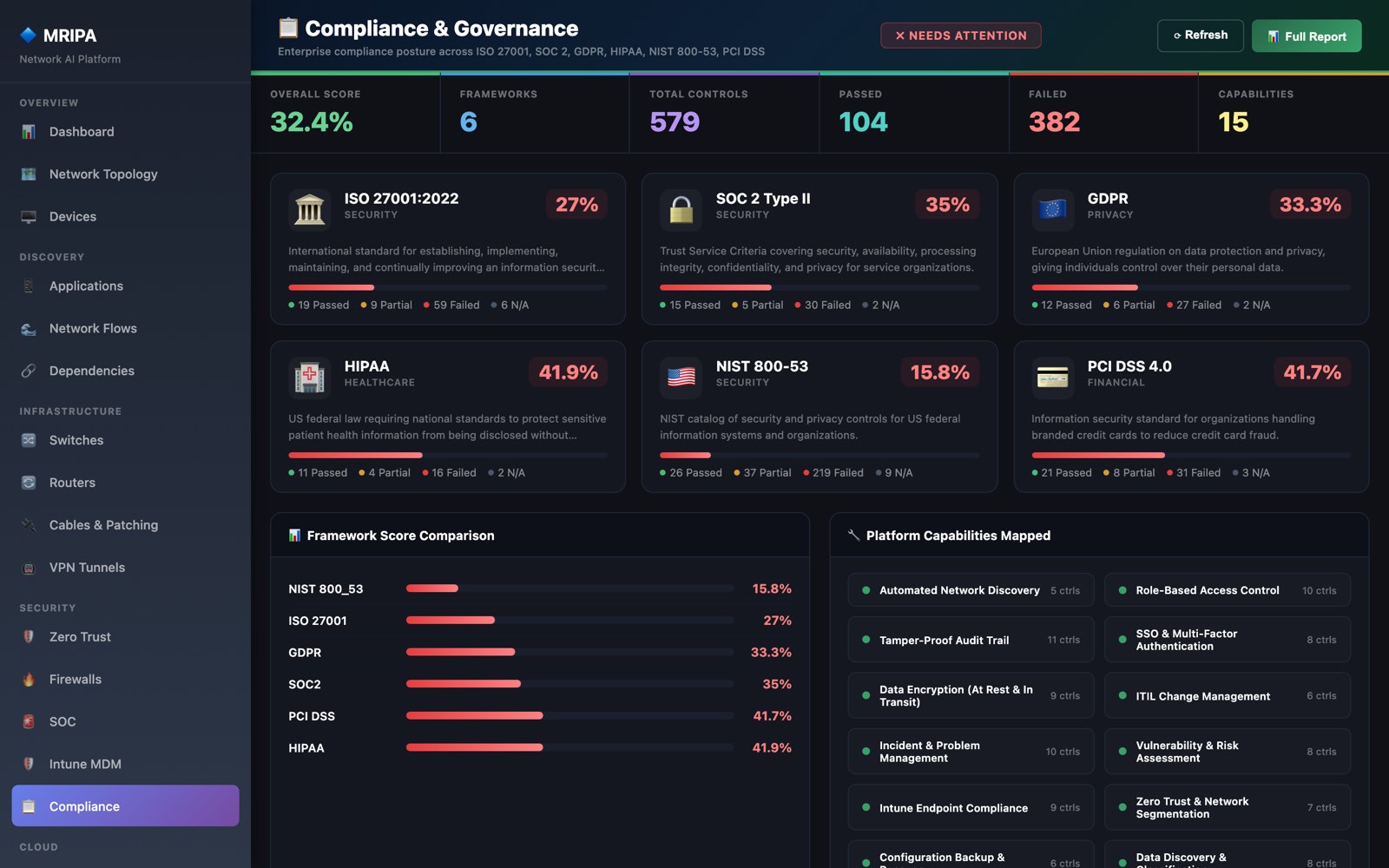Click the Total Controls value 579
Viewport: 1389px width, 868px height.
(x=675, y=122)
